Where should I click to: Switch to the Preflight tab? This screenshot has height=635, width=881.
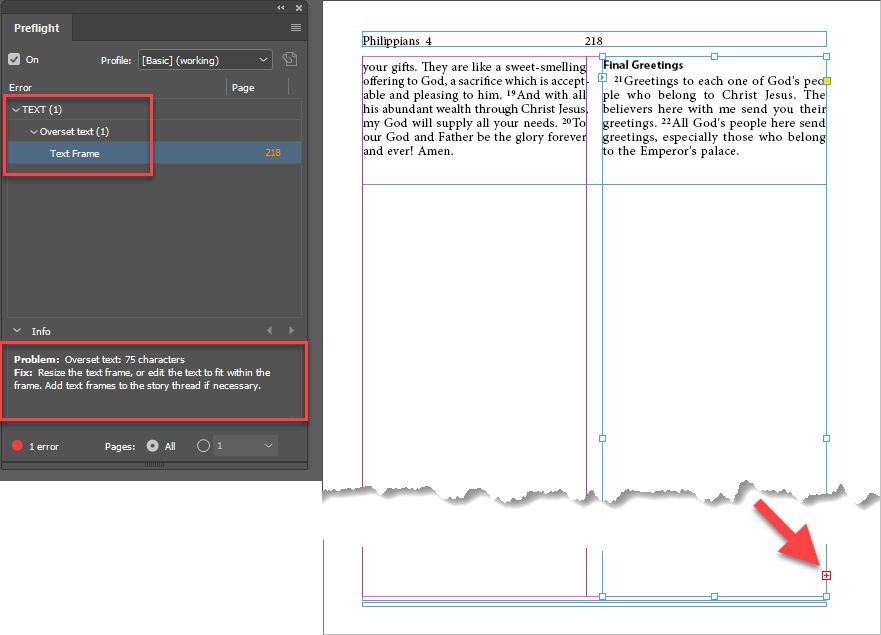37,28
